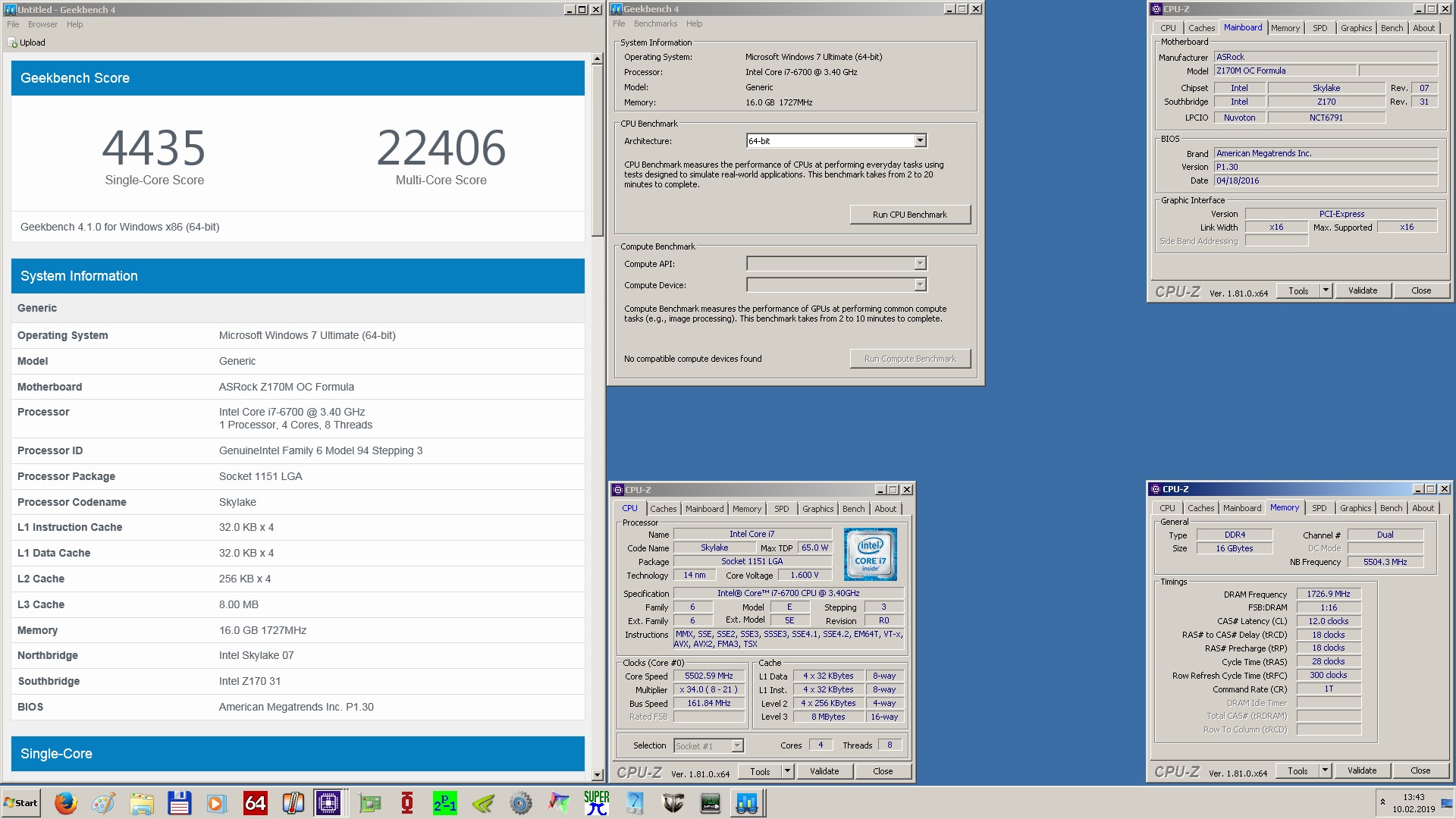This screenshot has width=1456, height=819.
Task: Click the Geekbench results vertical scrollbar thumb
Action: tap(598, 150)
